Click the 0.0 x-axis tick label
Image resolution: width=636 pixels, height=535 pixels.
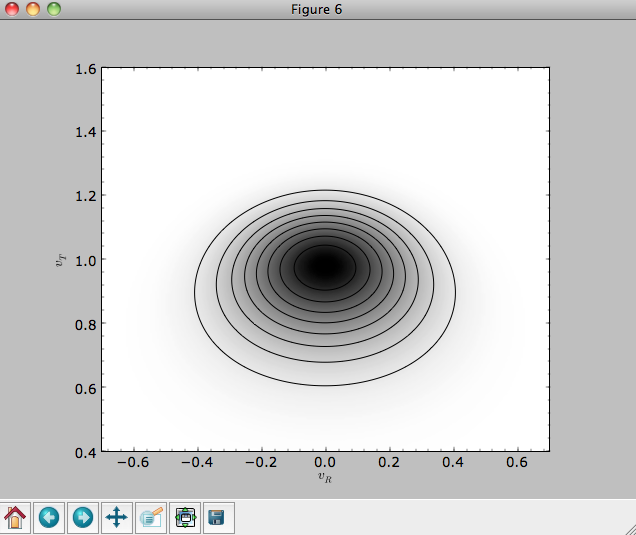pyautogui.click(x=325, y=462)
